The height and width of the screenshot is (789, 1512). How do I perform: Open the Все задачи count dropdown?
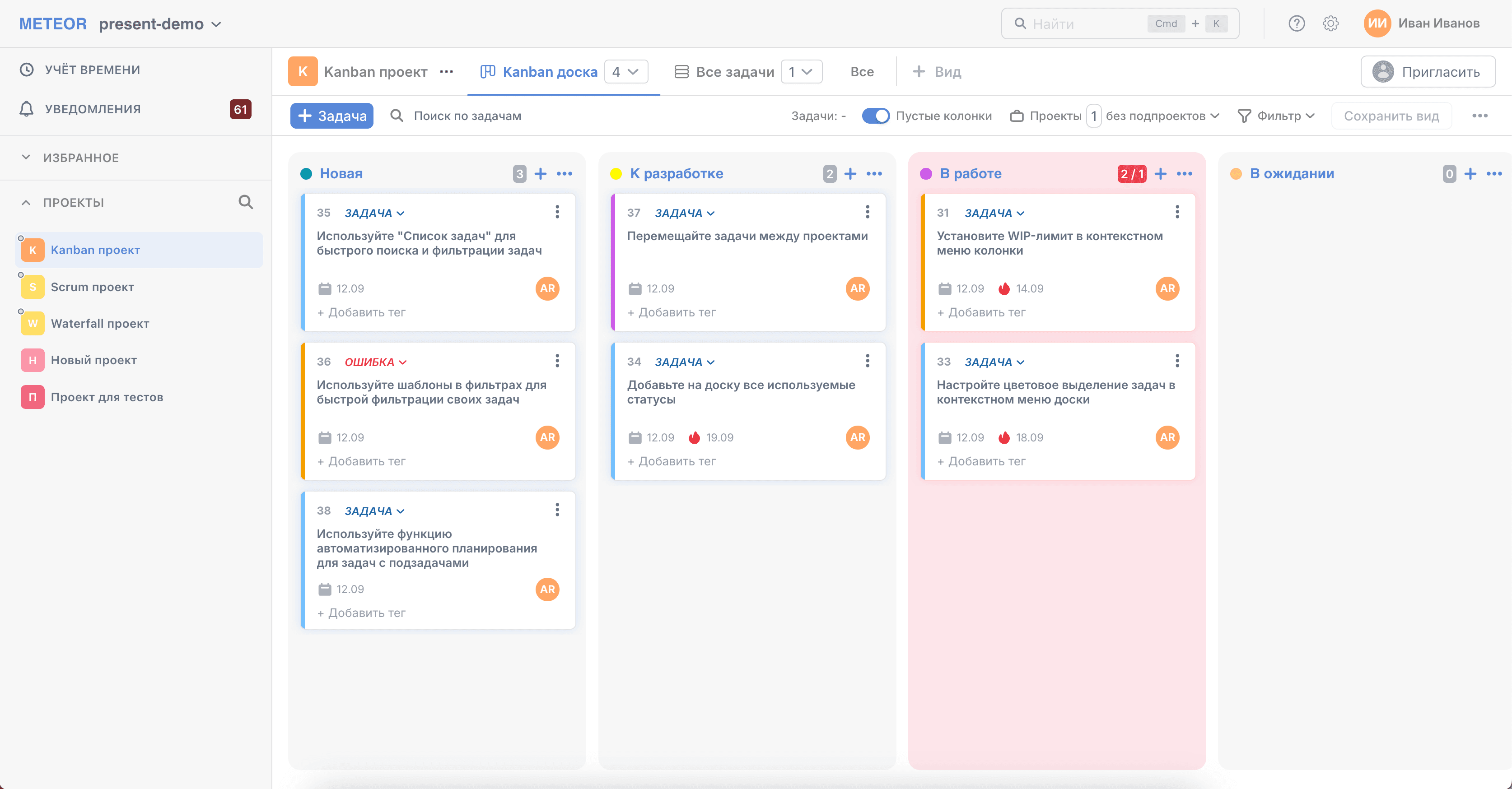(x=801, y=72)
